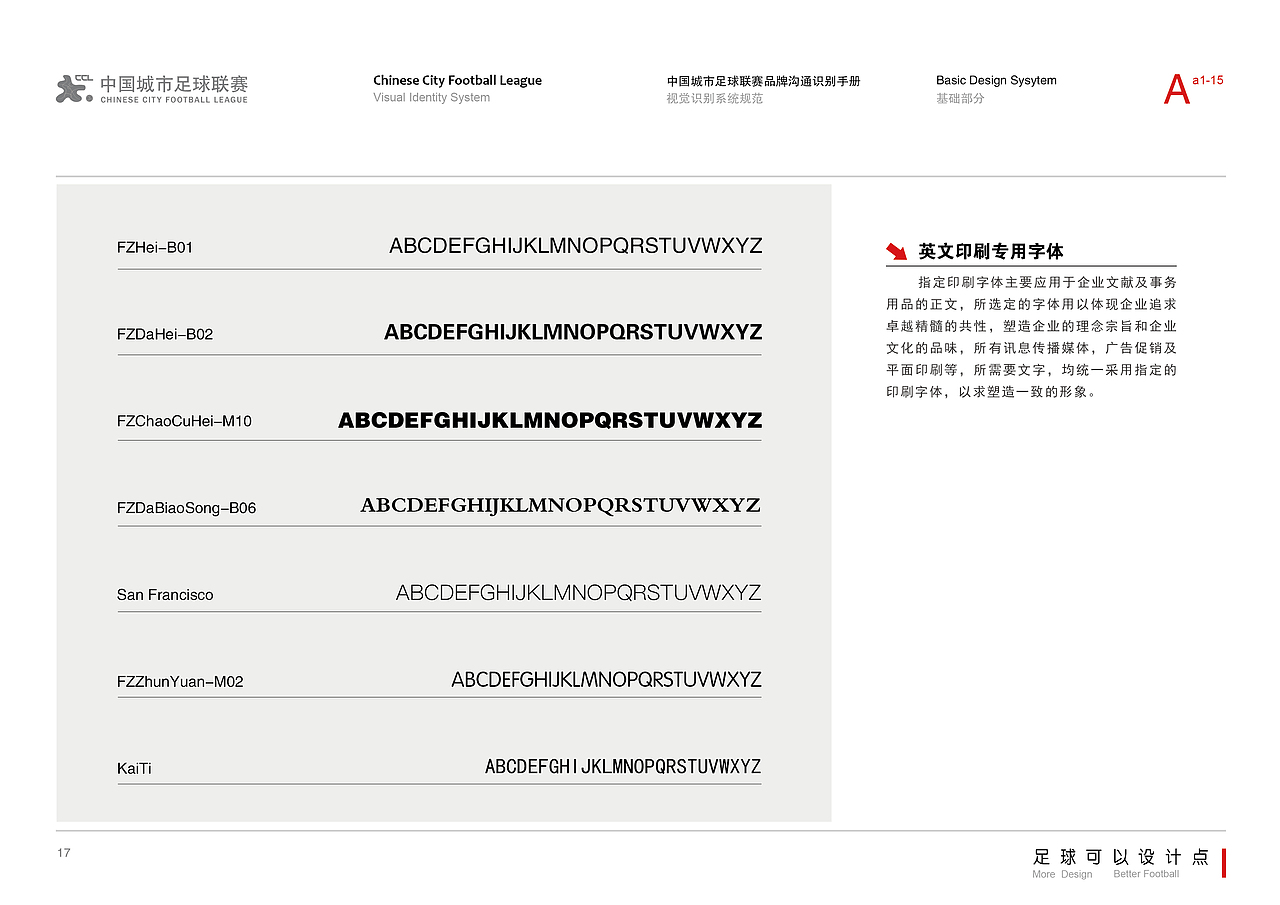
Task: Select the page number 17
Action: (x=63, y=853)
